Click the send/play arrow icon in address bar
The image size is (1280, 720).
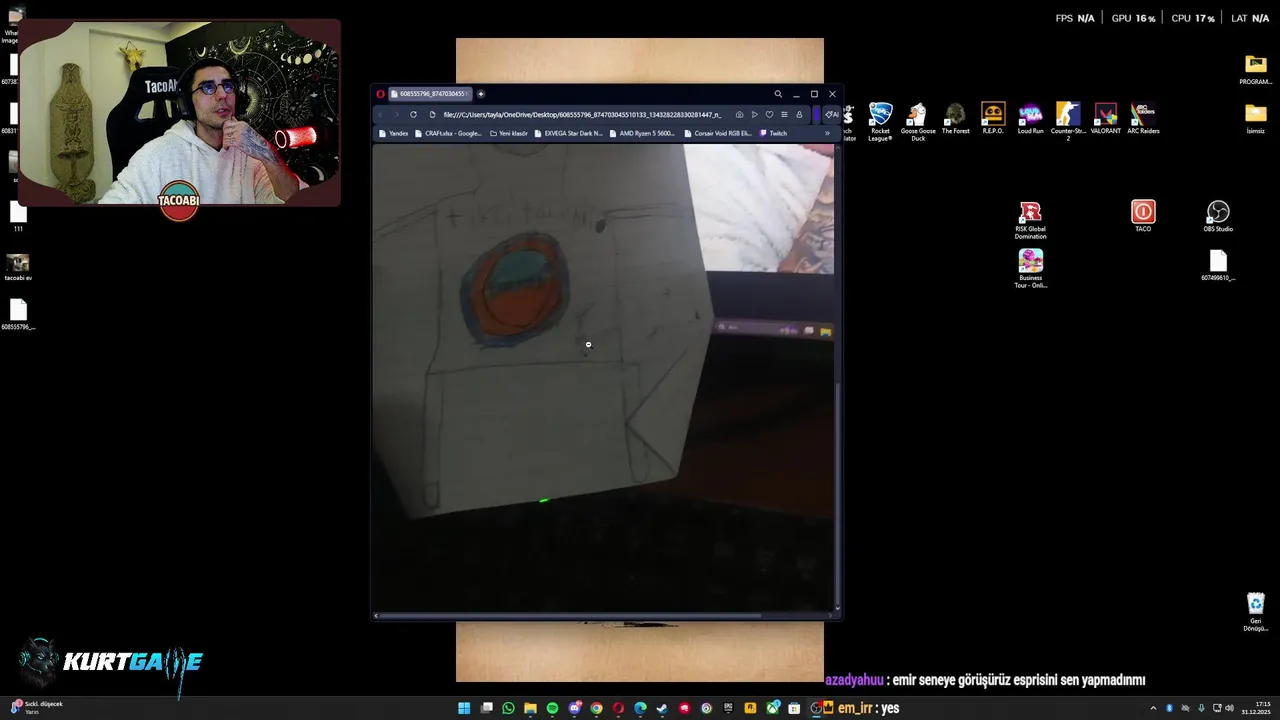tap(754, 114)
